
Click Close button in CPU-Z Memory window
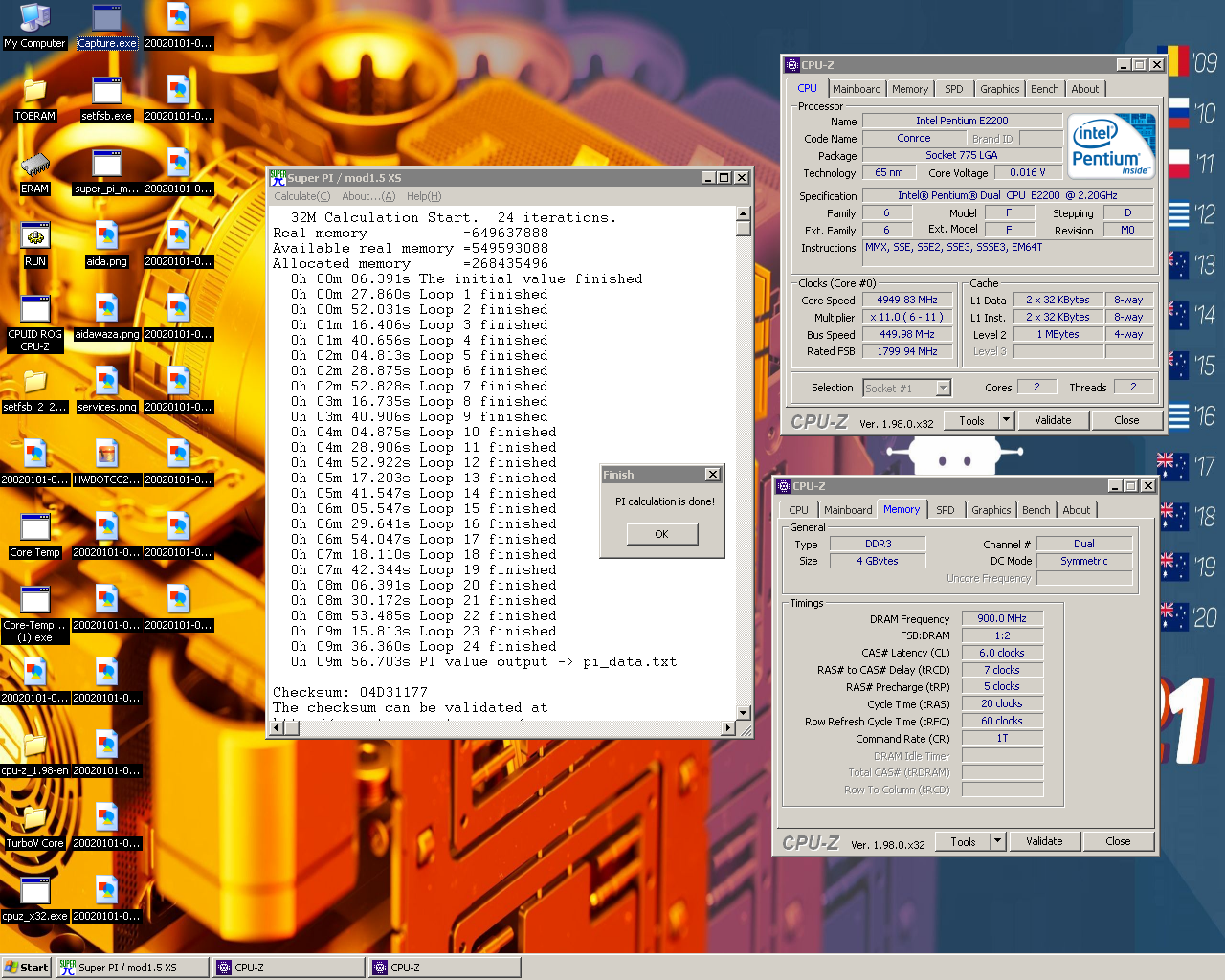[x=1118, y=841]
